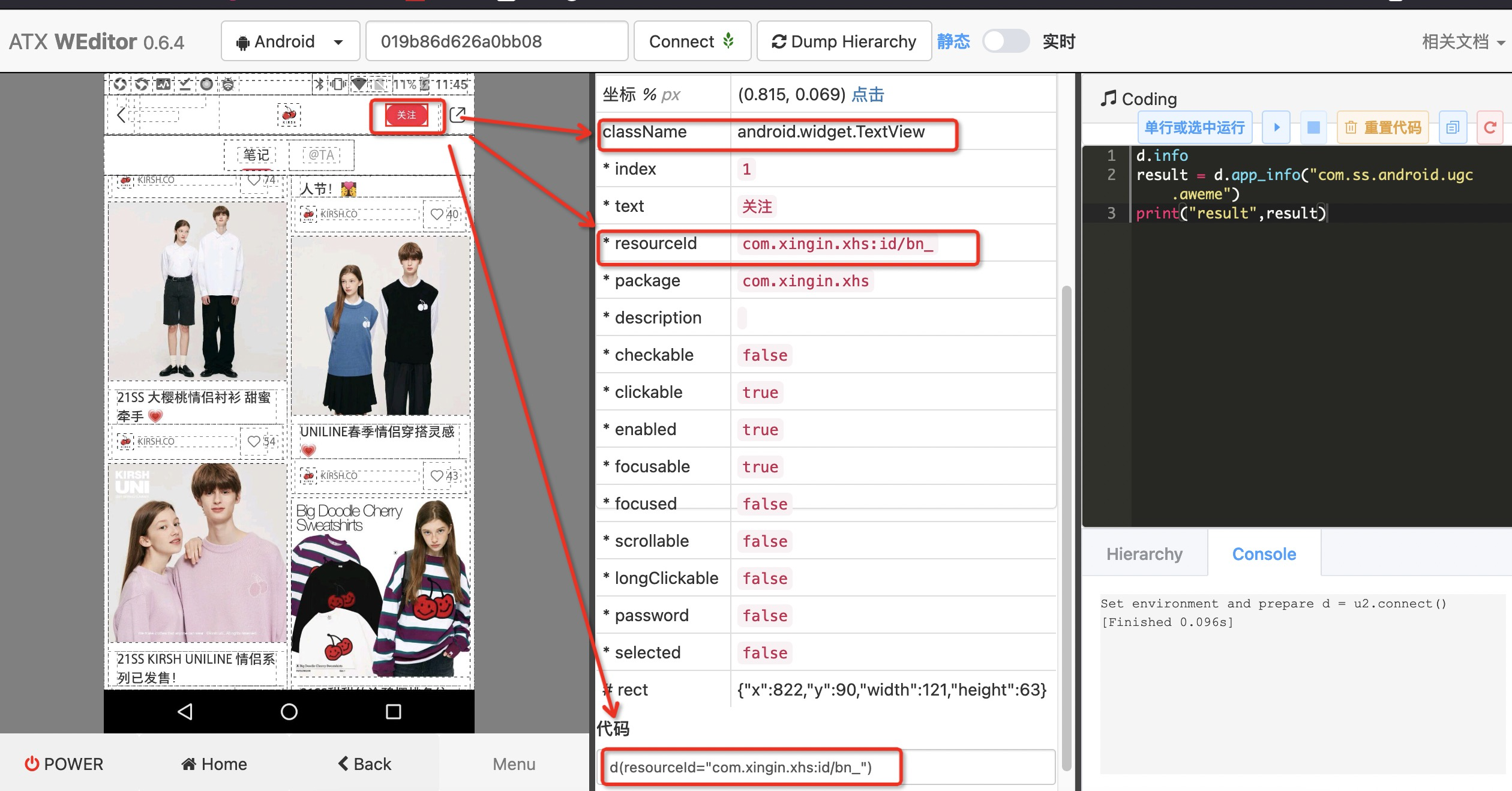Click the device serial input field
The width and height of the screenshot is (1512, 791).
pos(496,41)
